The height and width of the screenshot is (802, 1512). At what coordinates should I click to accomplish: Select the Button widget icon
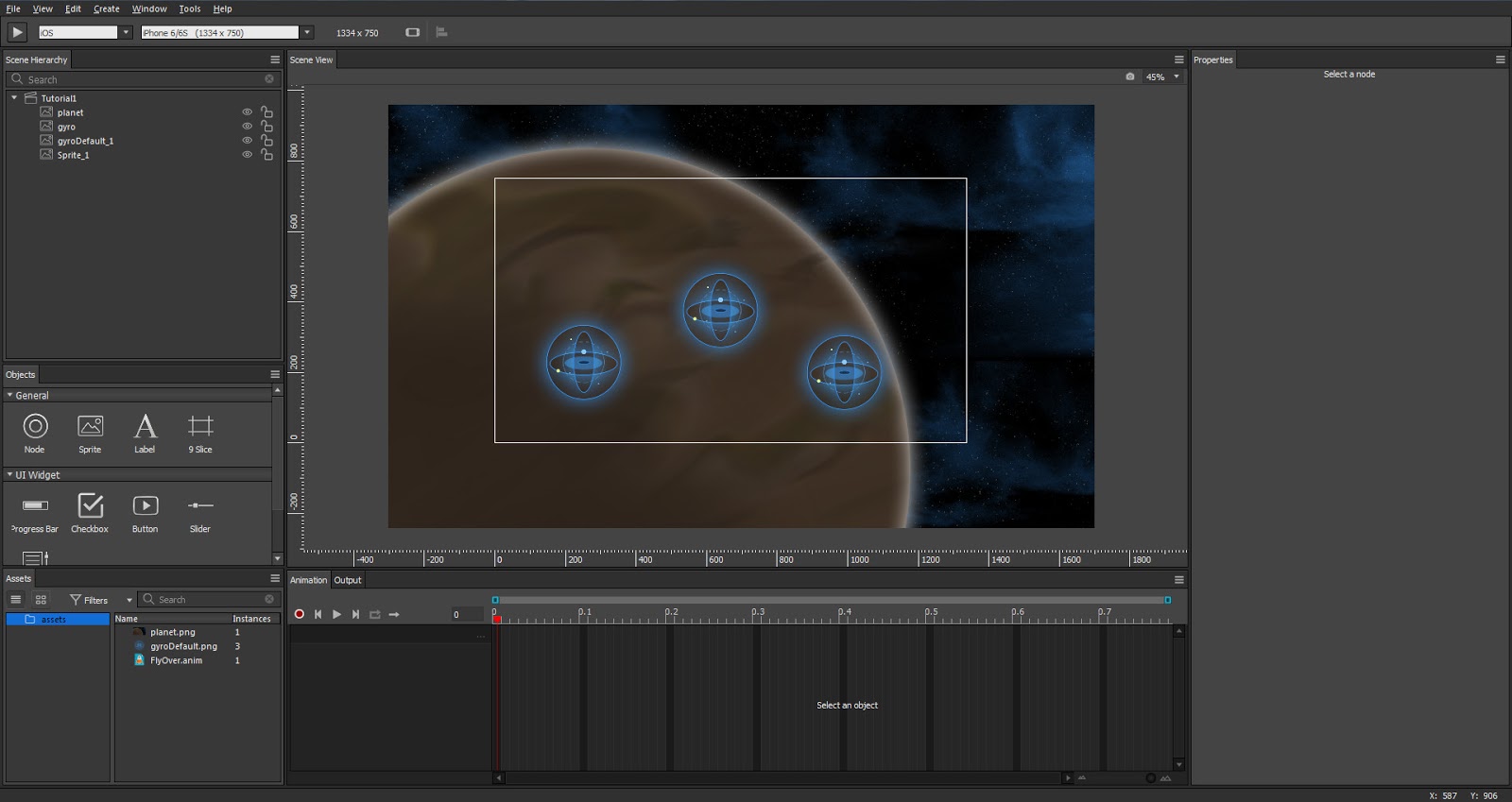click(x=146, y=505)
